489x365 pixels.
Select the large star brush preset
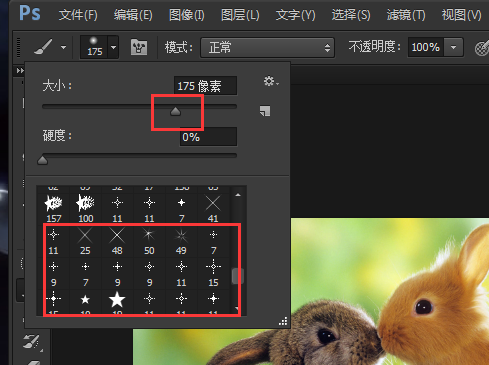pos(117,302)
